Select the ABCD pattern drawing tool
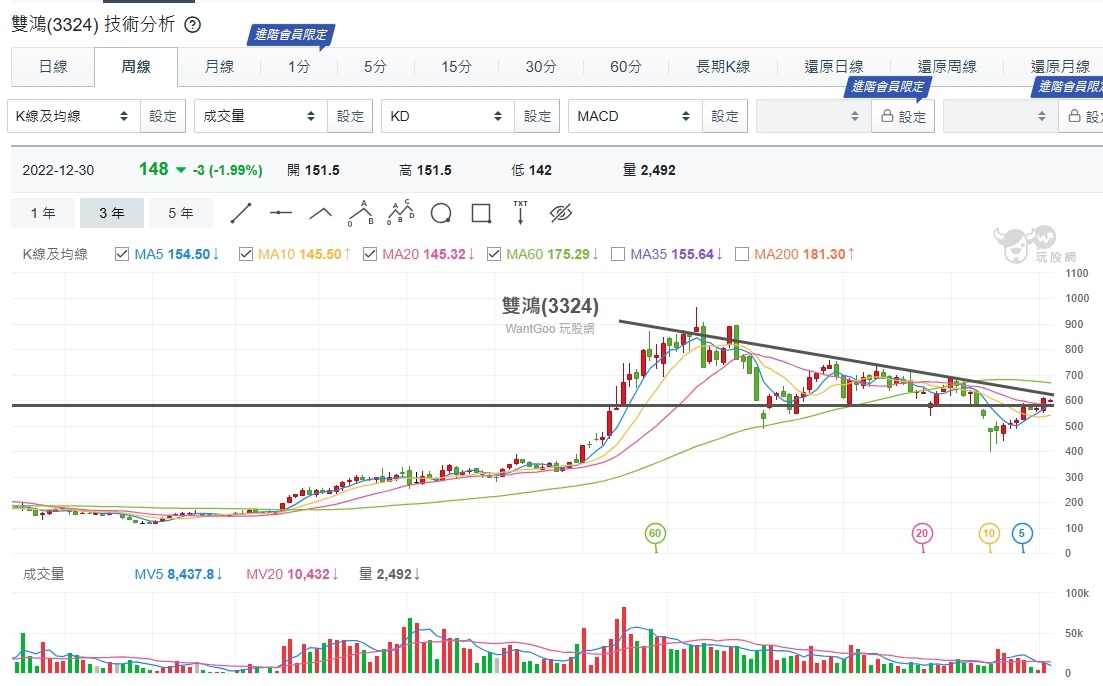 [401, 213]
